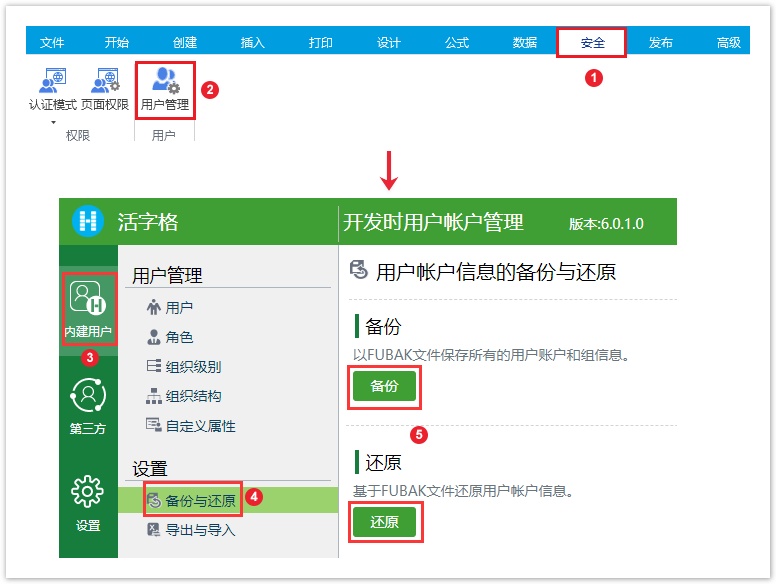Viewport: 776px width, 584px height.
Task: Click the 备份与还原 menu icon
Action: [x=154, y=500]
